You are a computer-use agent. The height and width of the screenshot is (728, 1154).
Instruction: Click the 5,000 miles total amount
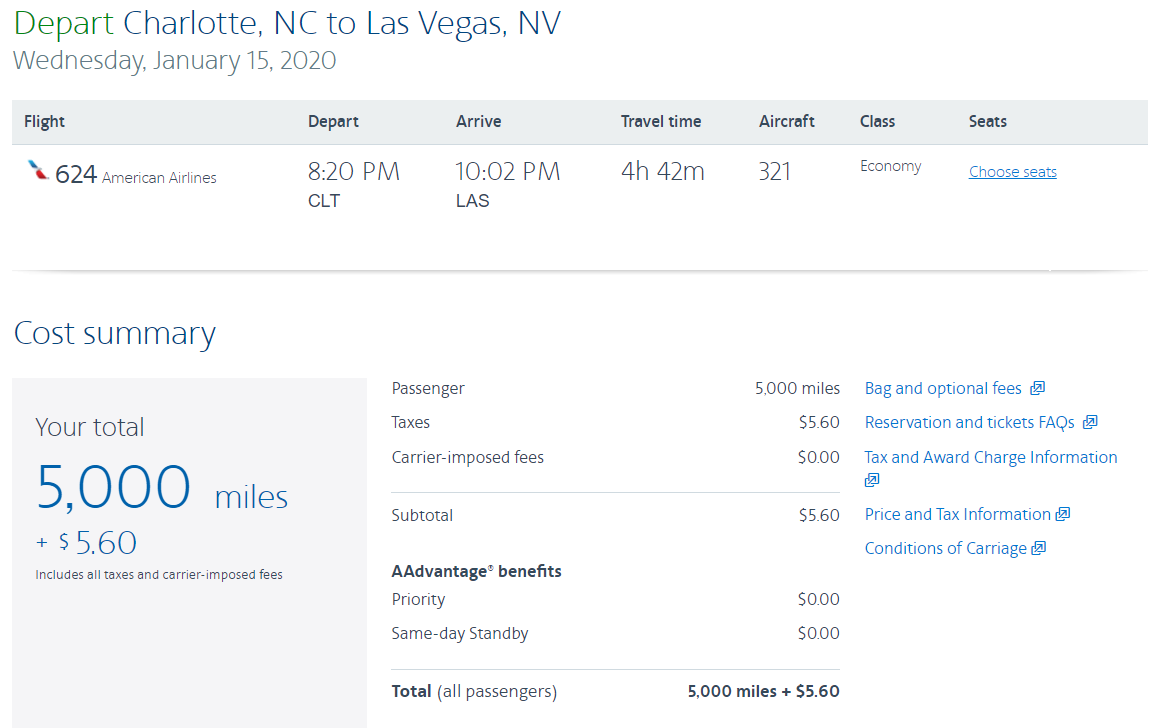[x=162, y=489]
